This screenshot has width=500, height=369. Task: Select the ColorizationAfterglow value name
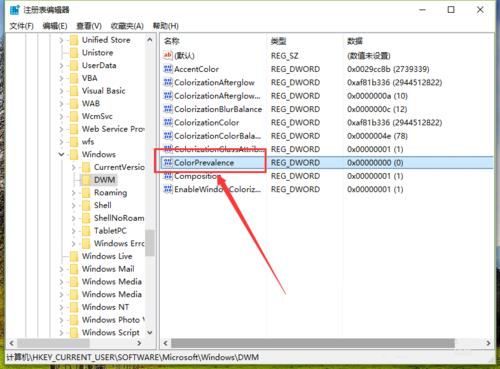click(x=214, y=82)
